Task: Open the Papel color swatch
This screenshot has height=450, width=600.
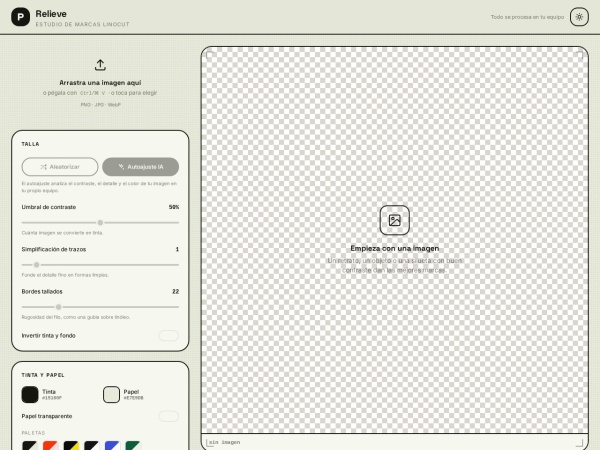Action: coord(111,395)
